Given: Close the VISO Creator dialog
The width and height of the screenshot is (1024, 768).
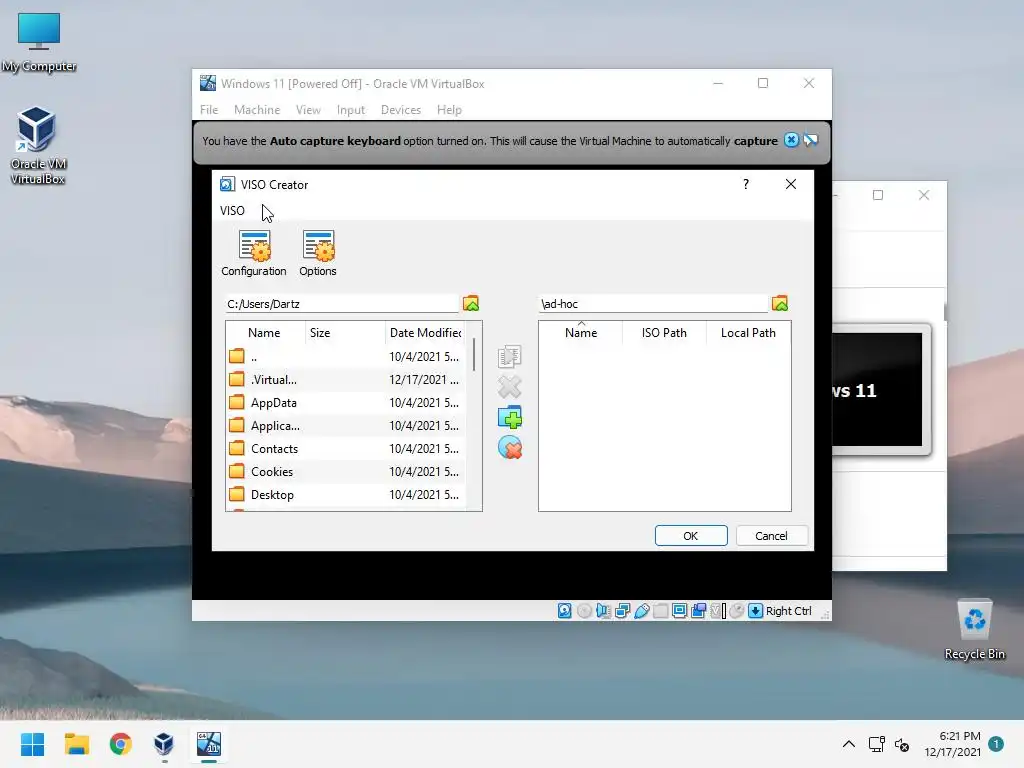Looking at the screenshot, I should pyautogui.click(x=791, y=184).
